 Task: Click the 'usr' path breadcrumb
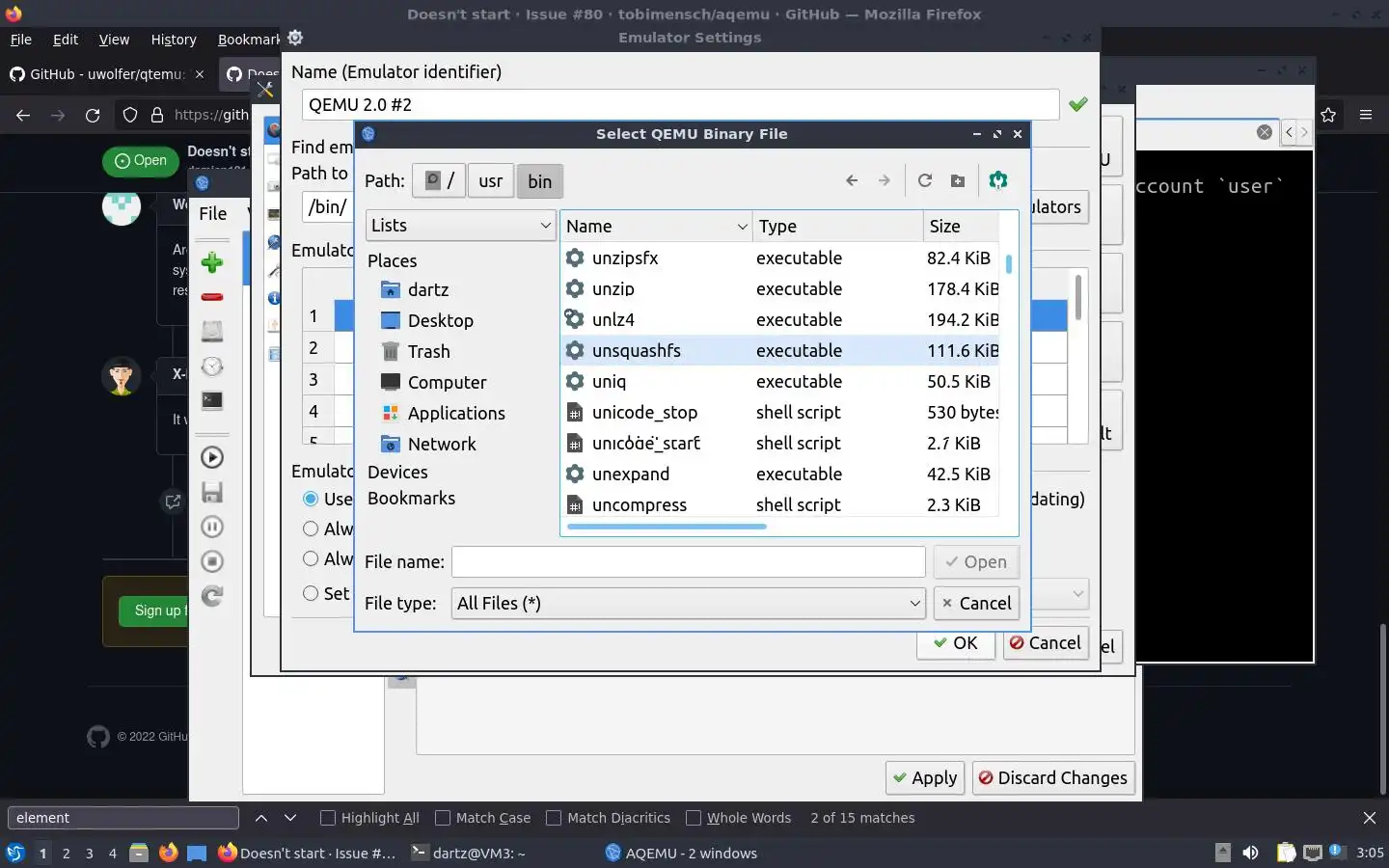[491, 181]
